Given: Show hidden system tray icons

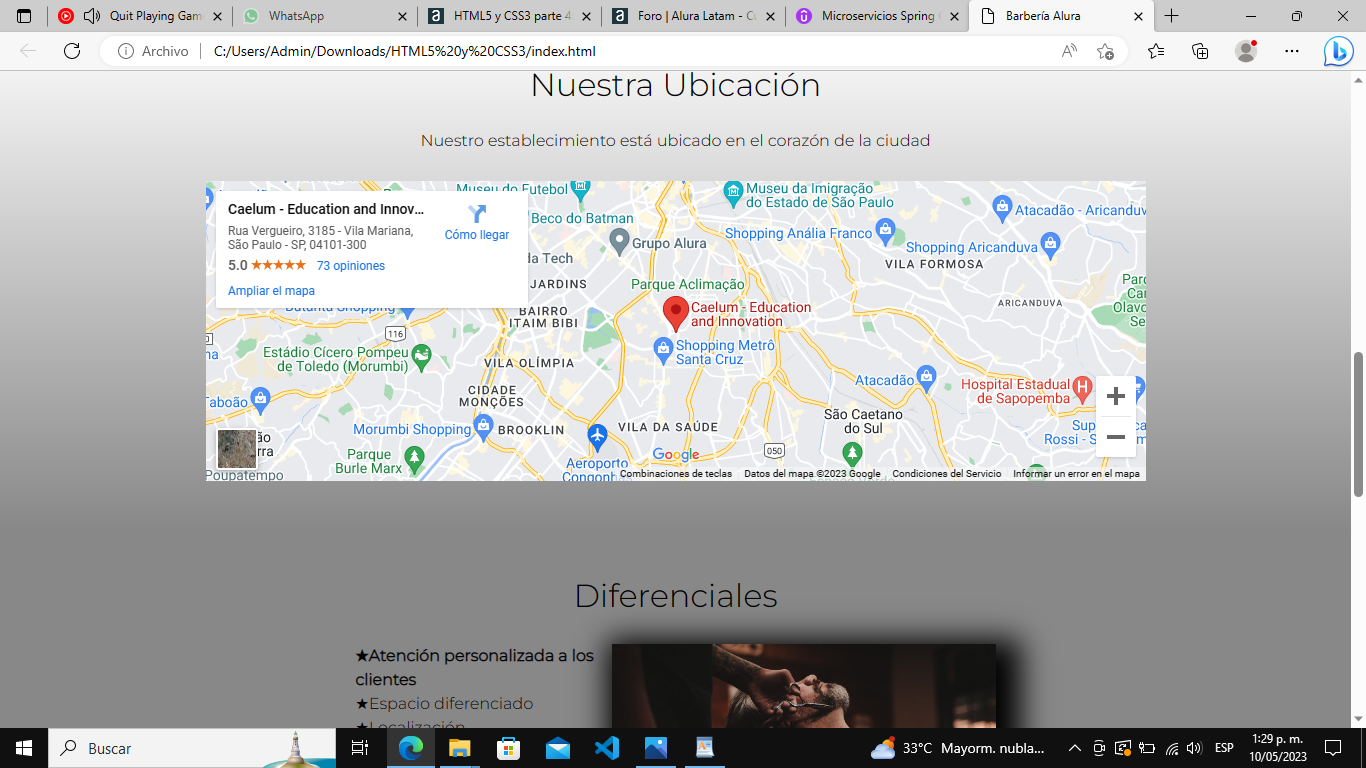Looking at the screenshot, I should pyautogui.click(x=1075, y=748).
